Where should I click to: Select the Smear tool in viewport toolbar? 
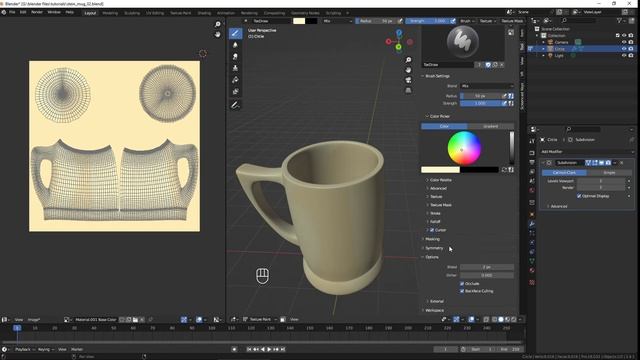click(235, 57)
